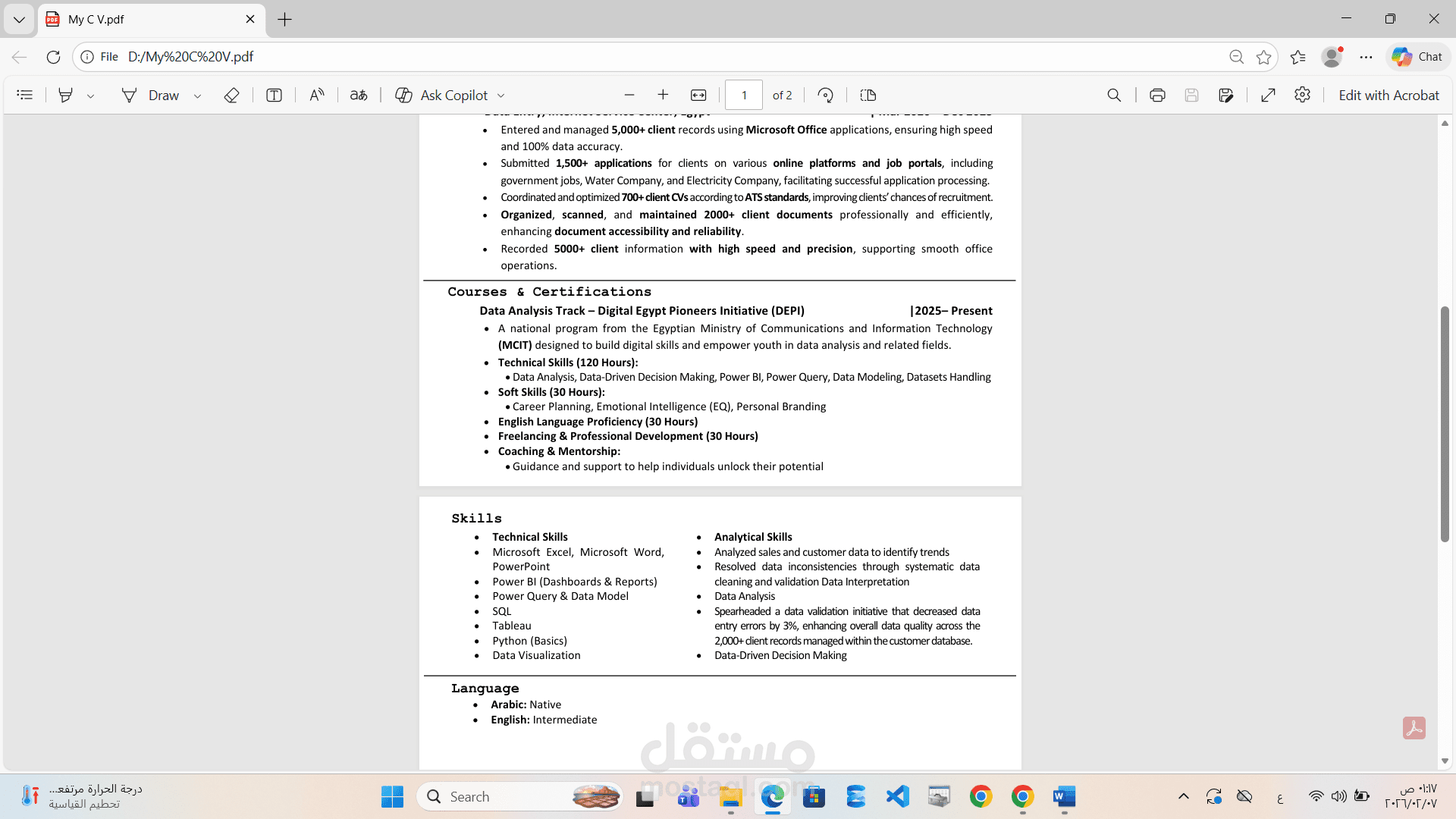
Task: Toggle the Draw pen tool
Action: [x=150, y=95]
